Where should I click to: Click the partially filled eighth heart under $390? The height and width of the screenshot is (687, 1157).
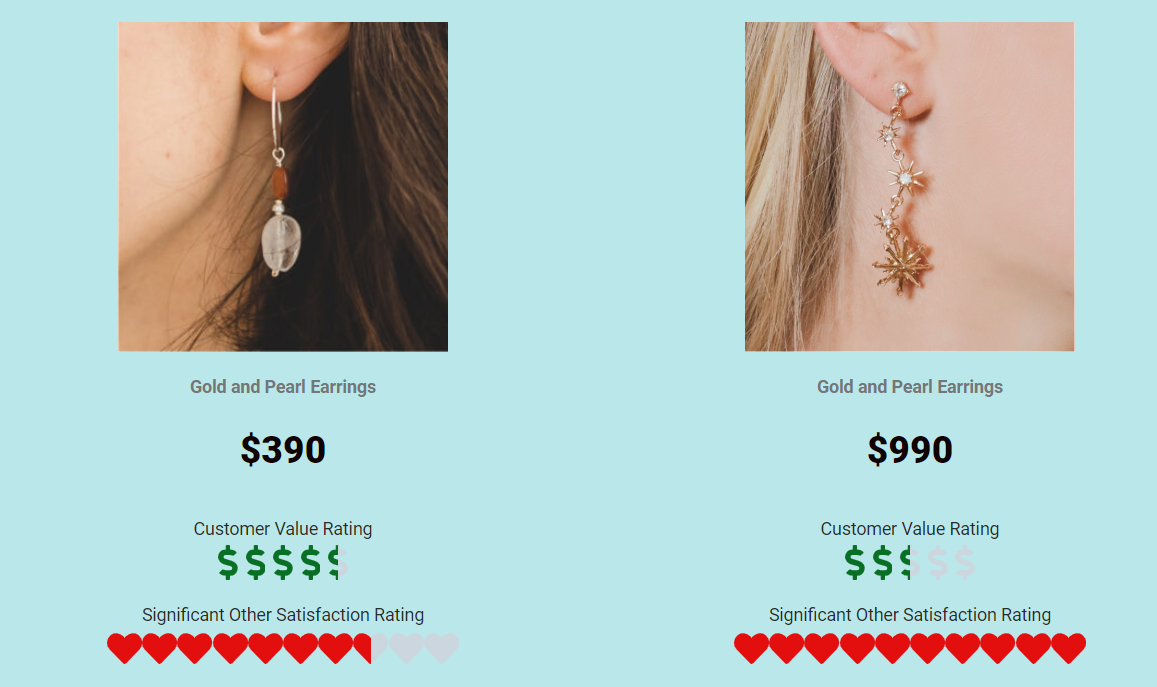point(370,648)
